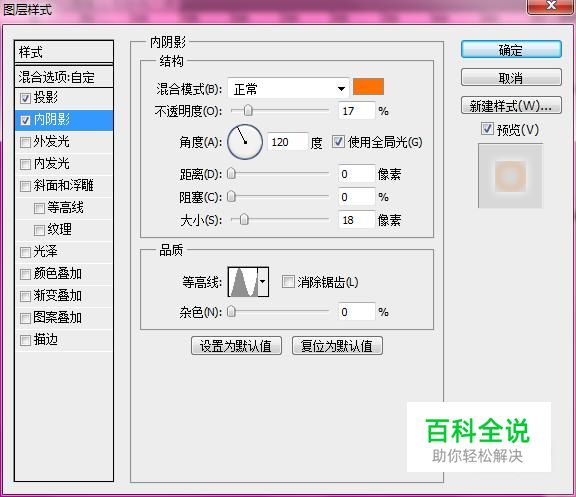Screen dimensions: 576x497
Task: Click the angle dial control
Action: (x=245, y=142)
